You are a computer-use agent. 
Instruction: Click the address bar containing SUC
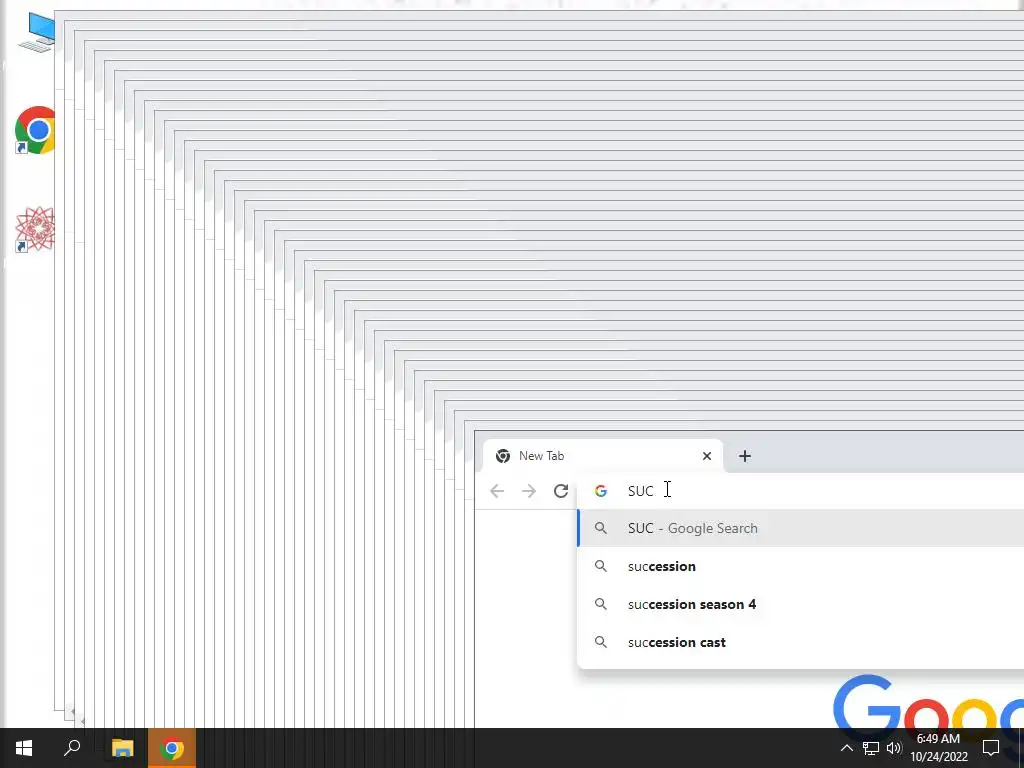click(x=801, y=491)
